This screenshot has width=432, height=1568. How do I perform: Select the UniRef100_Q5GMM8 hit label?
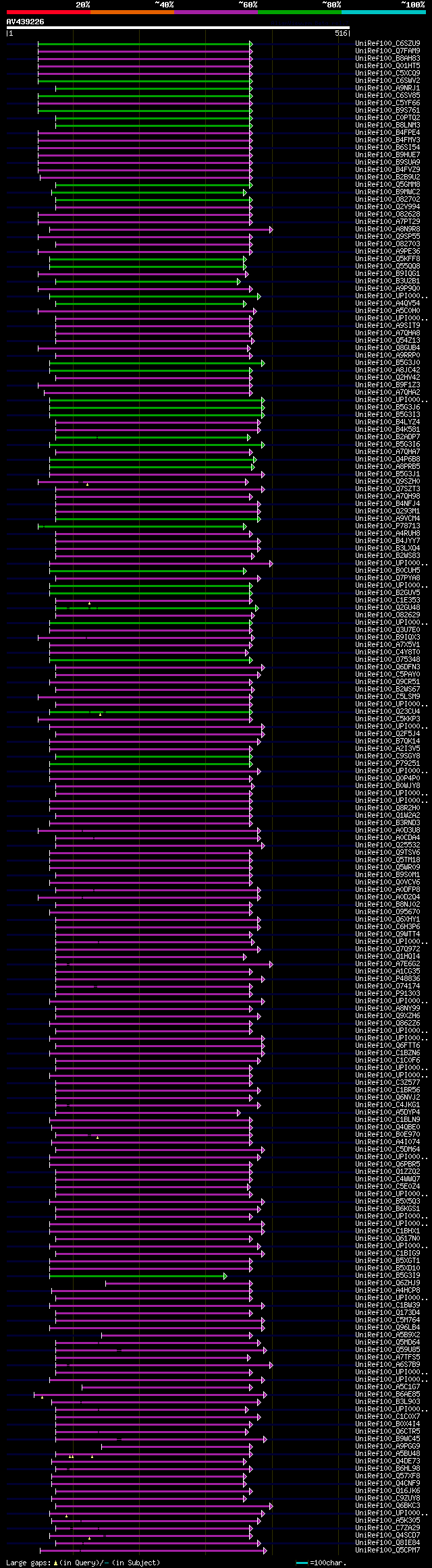click(x=387, y=185)
